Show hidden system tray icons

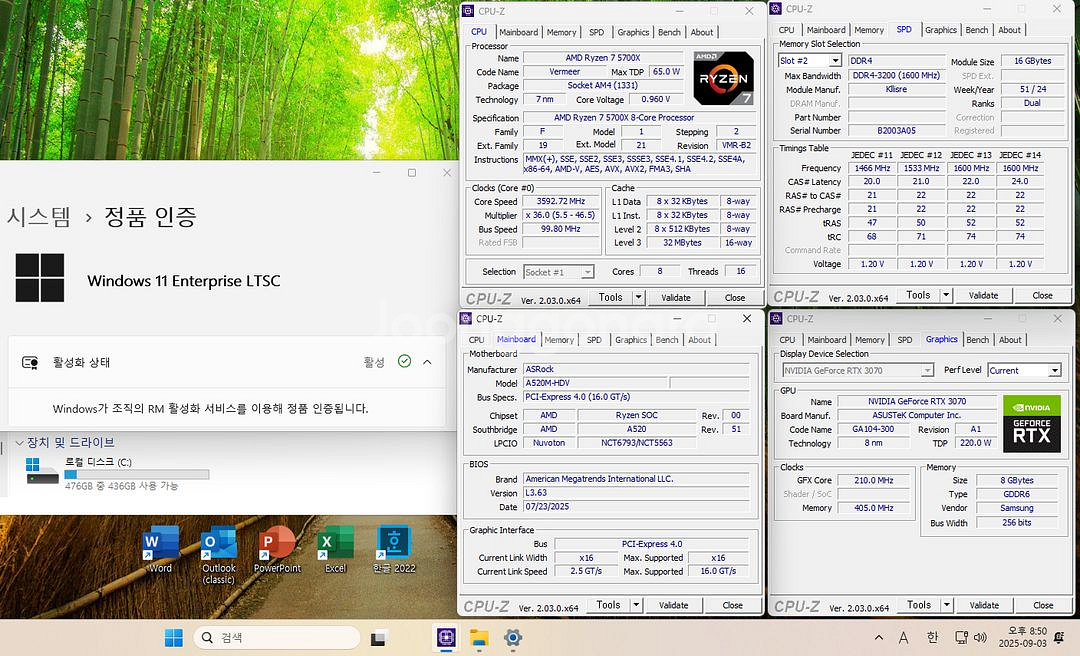[879, 638]
